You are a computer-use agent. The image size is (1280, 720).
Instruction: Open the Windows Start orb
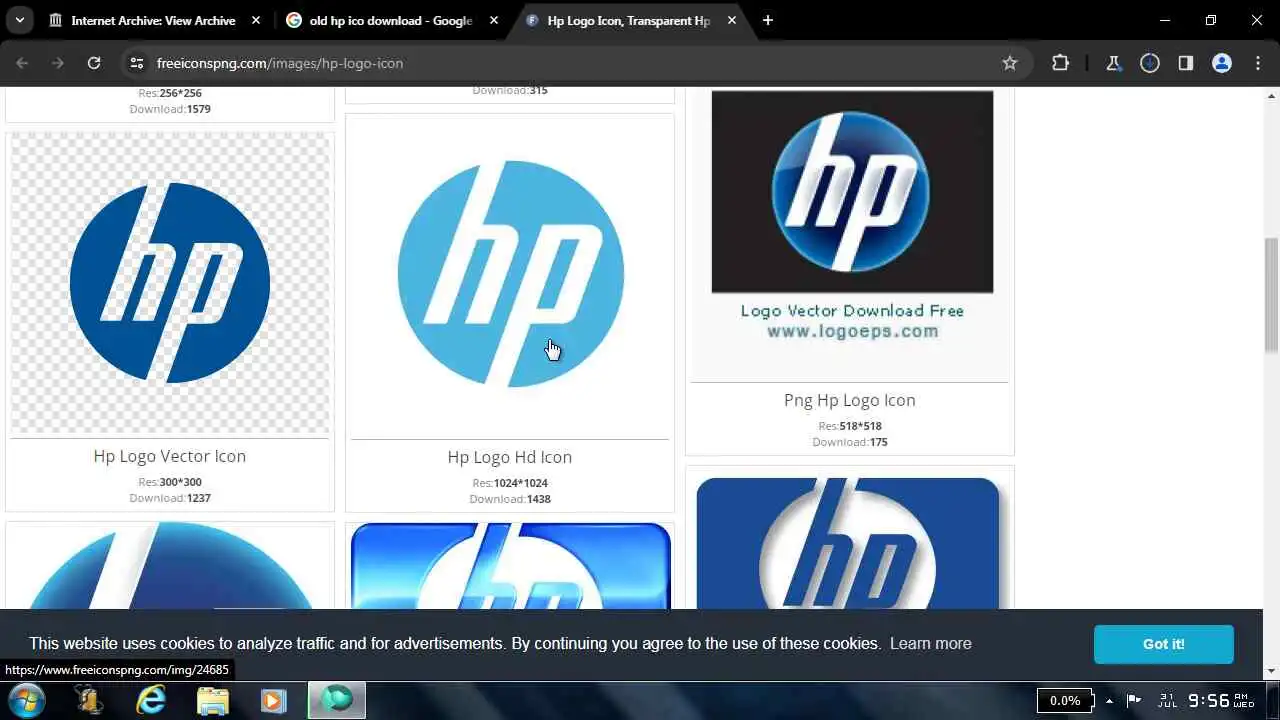click(26, 700)
